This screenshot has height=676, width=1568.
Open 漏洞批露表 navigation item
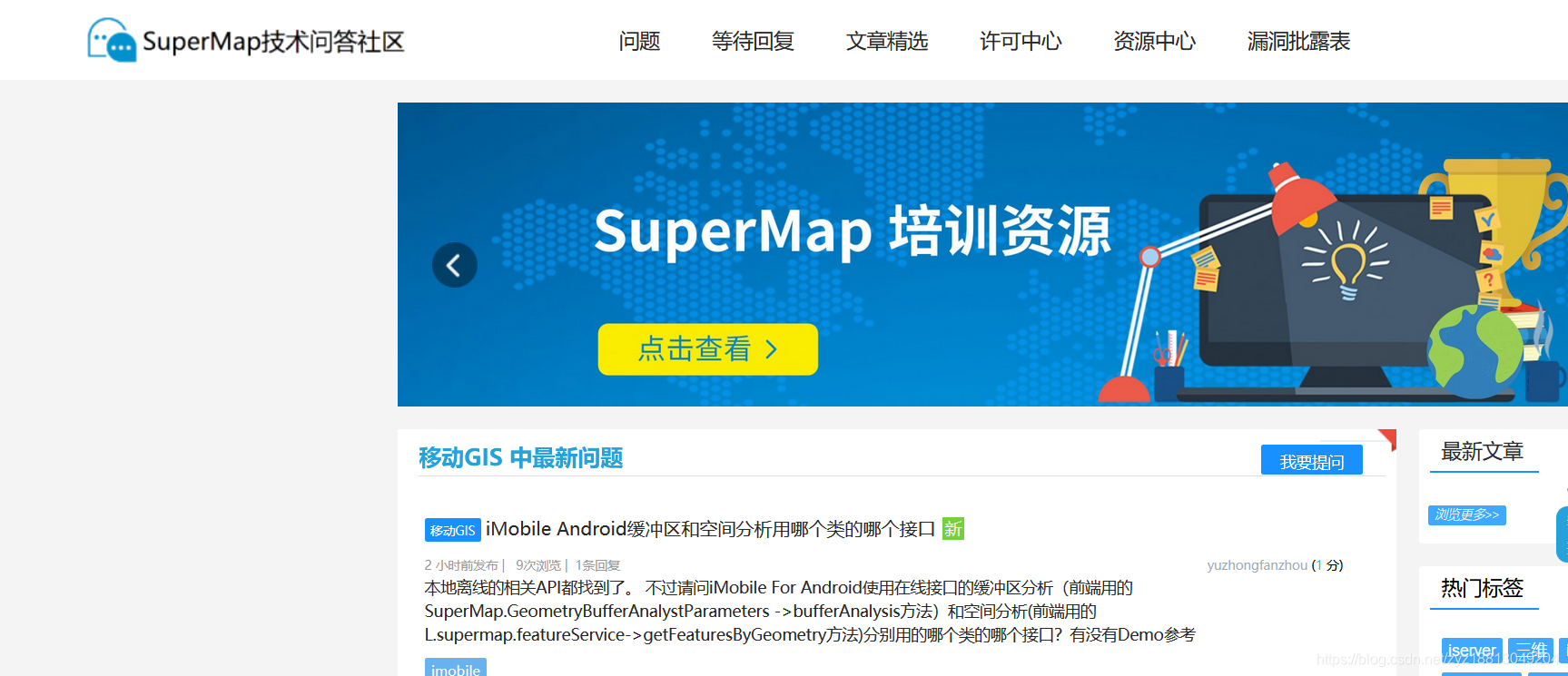coord(1298,41)
